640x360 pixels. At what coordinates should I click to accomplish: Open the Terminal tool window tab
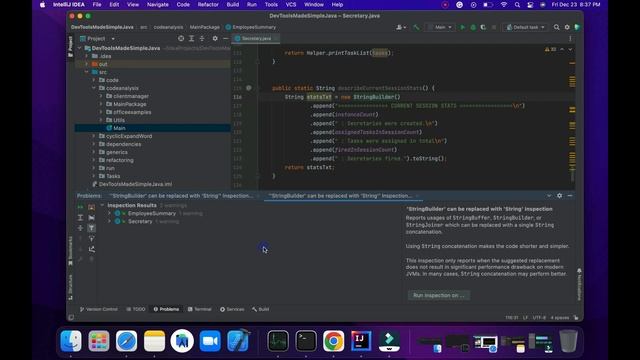(200, 309)
